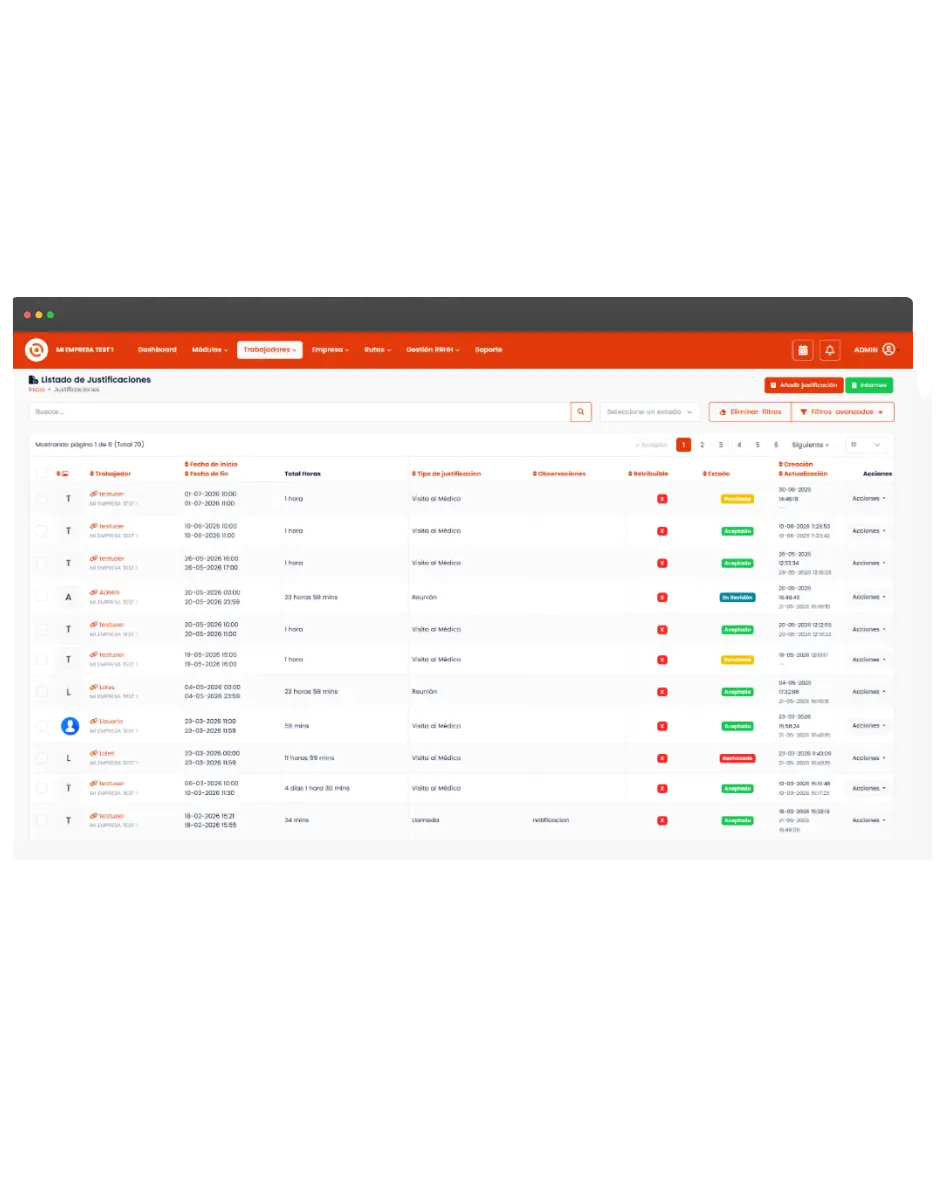Go to the Soporte menu item
The width and height of the screenshot is (945, 1181).
tap(489, 349)
